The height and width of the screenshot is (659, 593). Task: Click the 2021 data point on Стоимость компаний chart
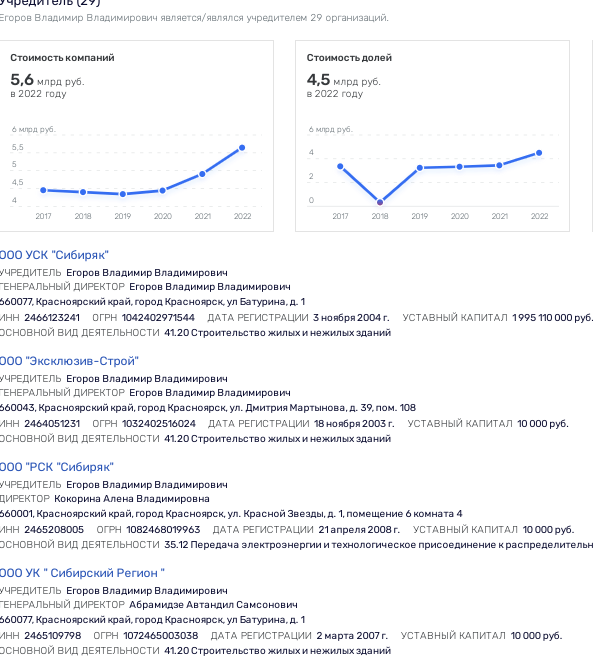point(202,174)
